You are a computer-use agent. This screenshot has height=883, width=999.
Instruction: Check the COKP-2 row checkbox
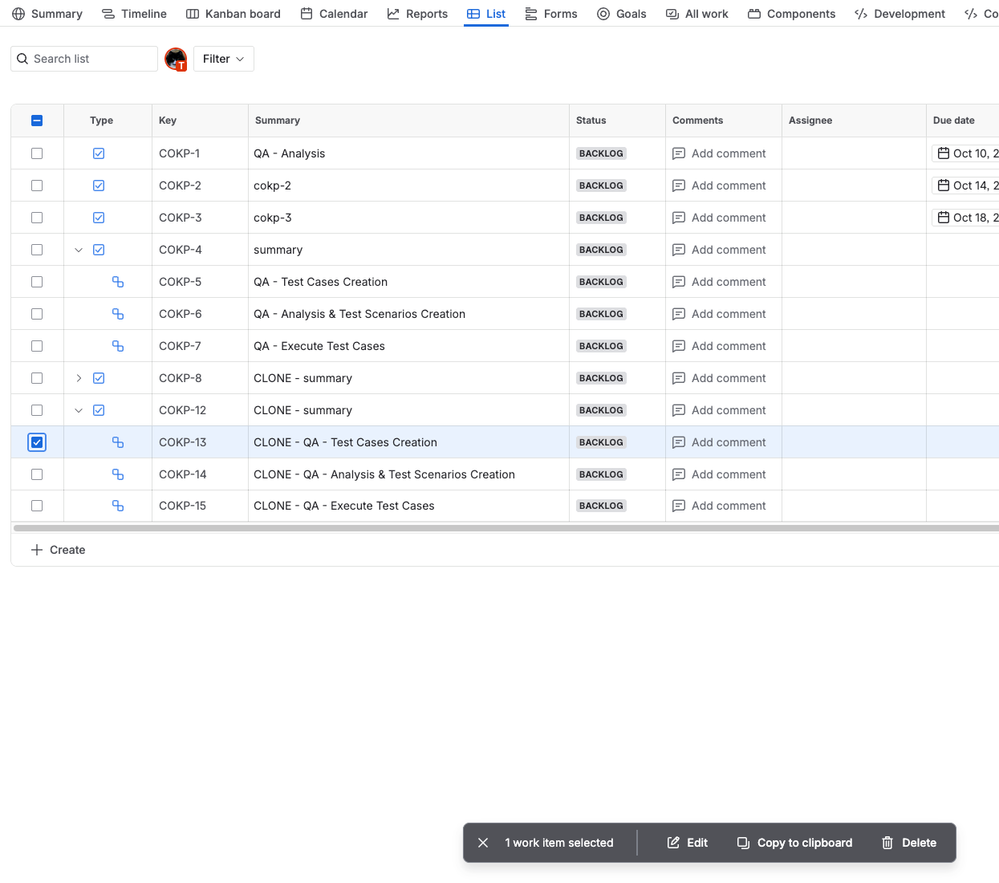pyautogui.click(x=37, y=185)
